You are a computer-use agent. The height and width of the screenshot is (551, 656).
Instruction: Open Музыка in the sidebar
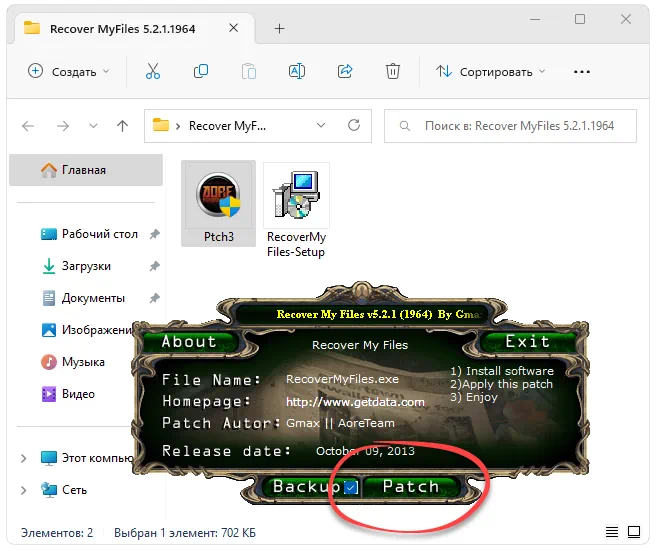pos(73,362)
